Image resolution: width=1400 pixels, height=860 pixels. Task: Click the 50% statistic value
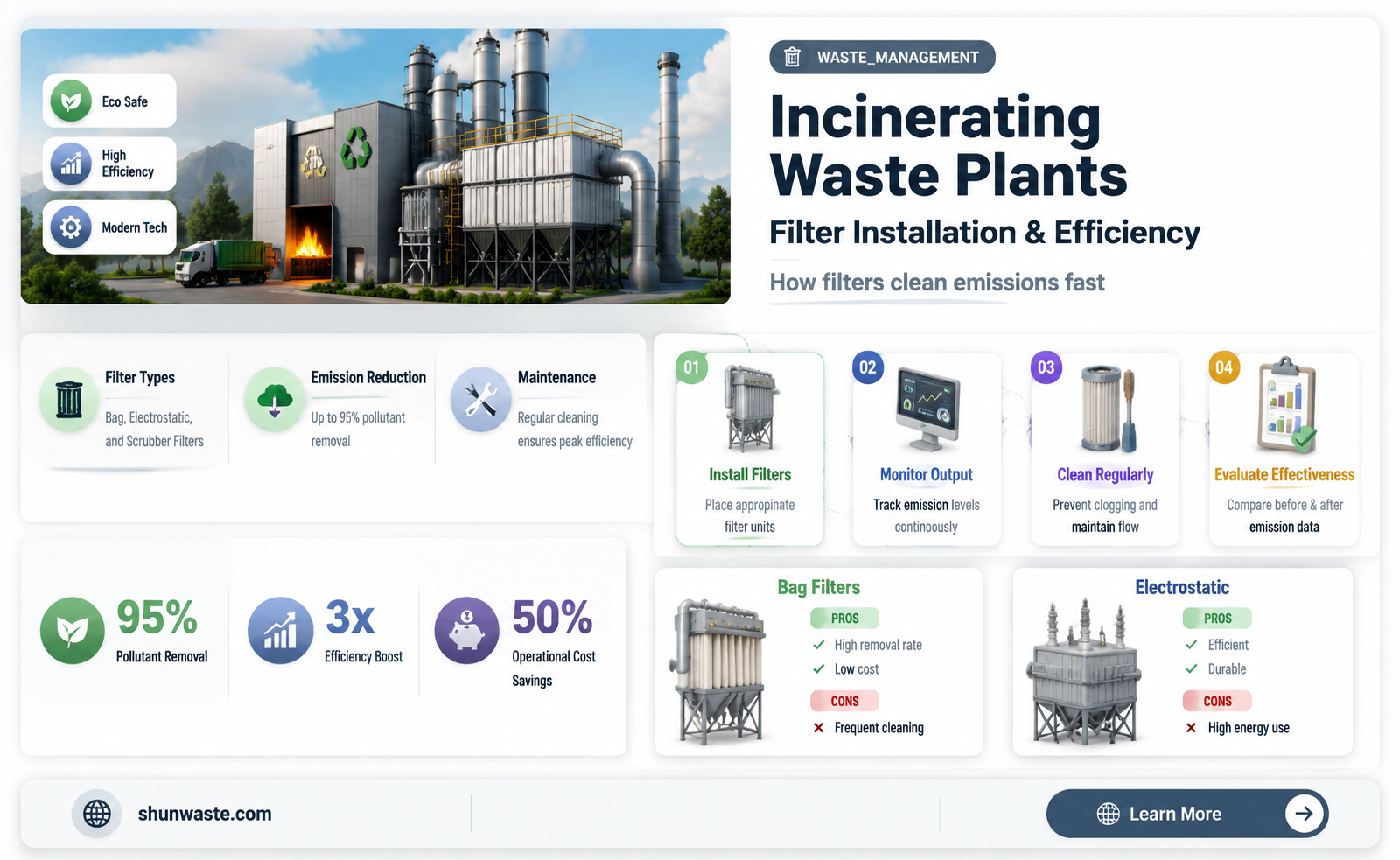tap(552, 618)
